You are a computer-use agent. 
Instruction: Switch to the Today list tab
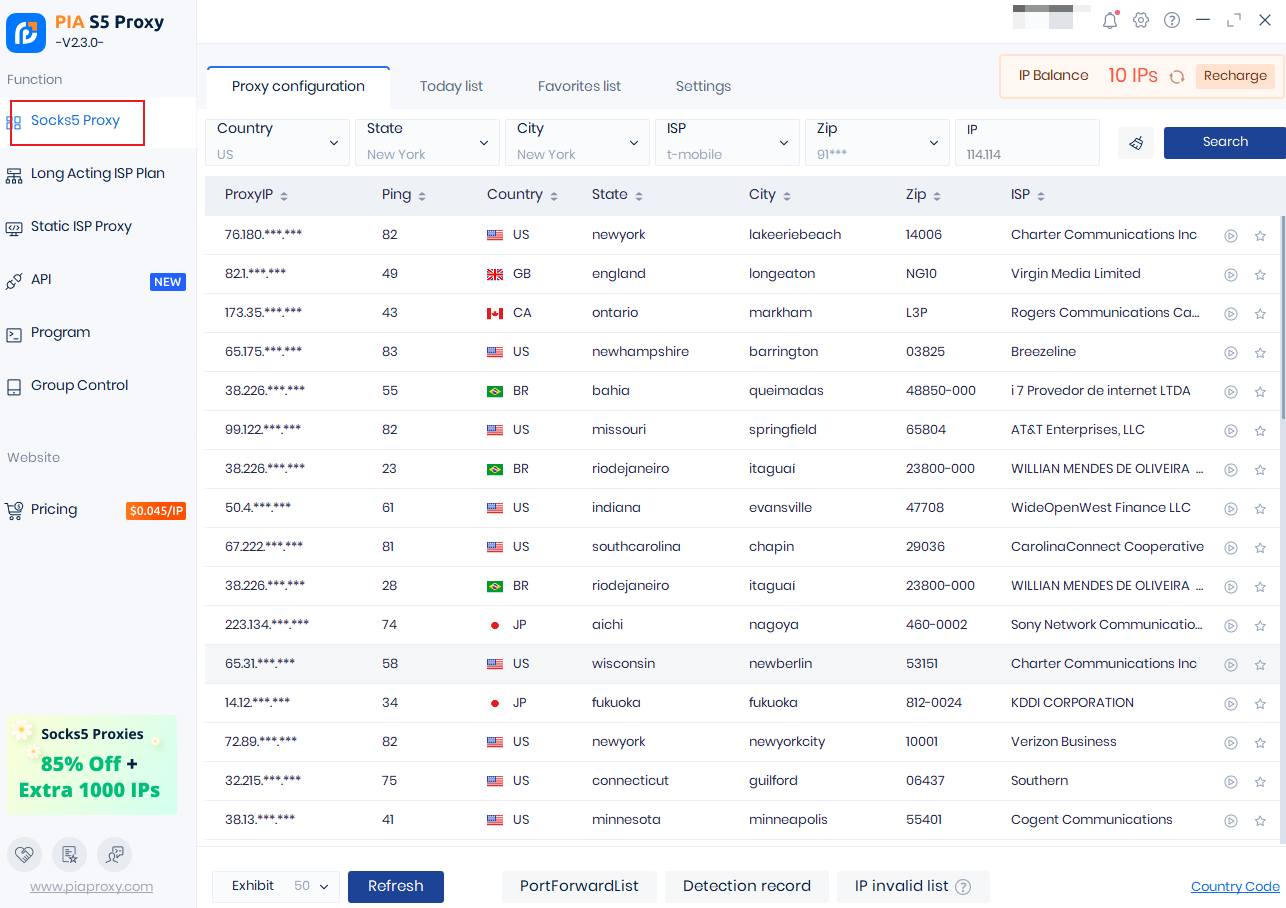pos(451,87)
